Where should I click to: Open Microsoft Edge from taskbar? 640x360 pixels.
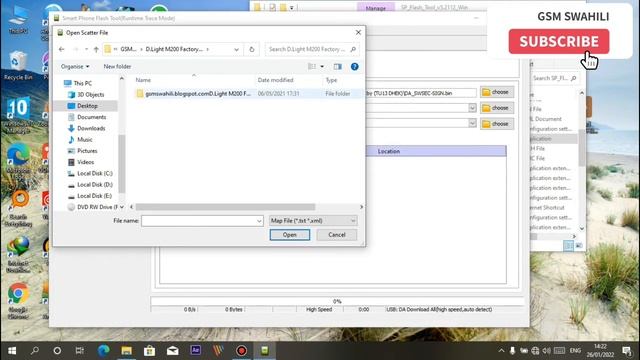(103, 351)
